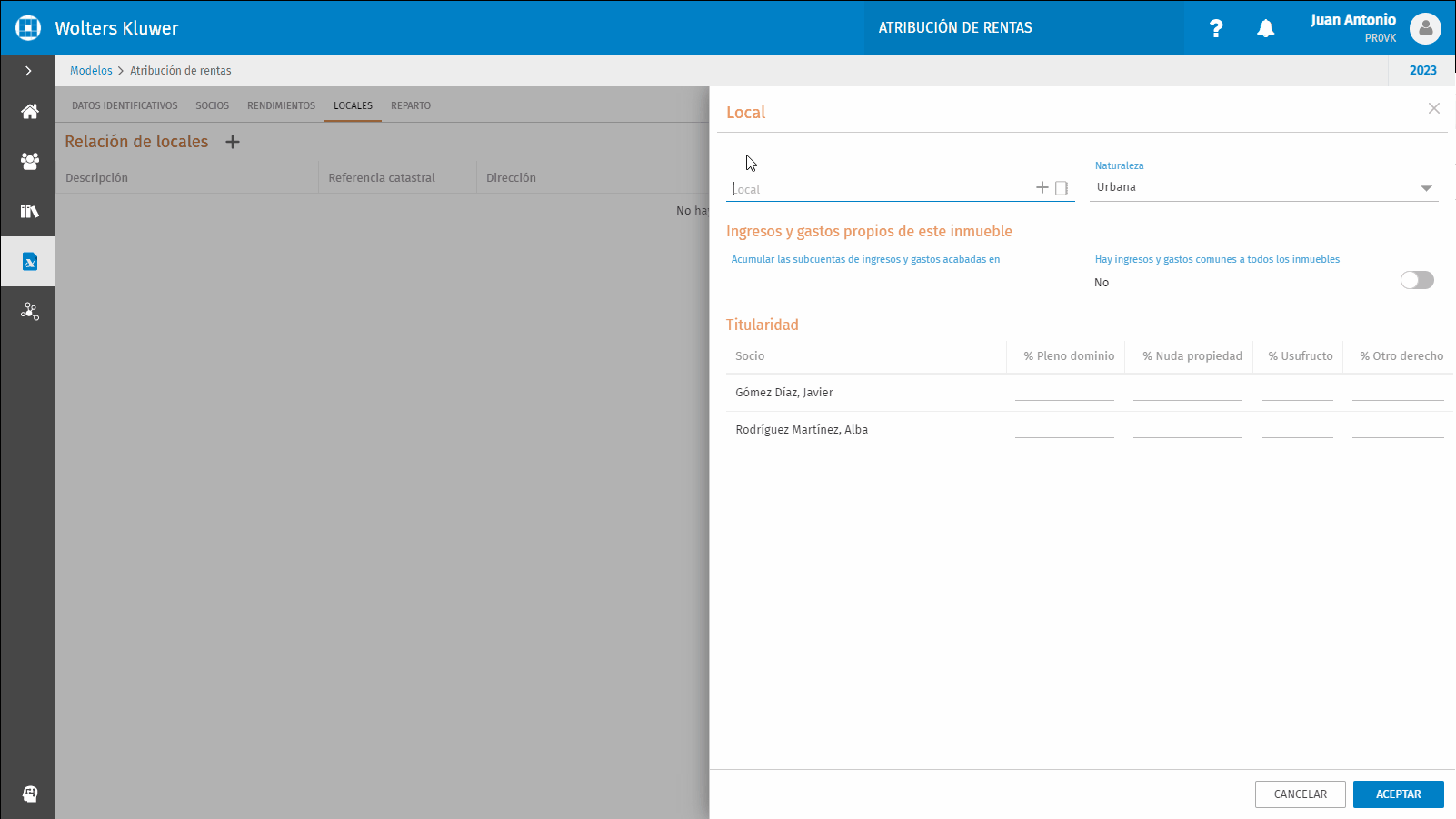Click the Wolters Kluwer logo icon

[x=28, y=27]
